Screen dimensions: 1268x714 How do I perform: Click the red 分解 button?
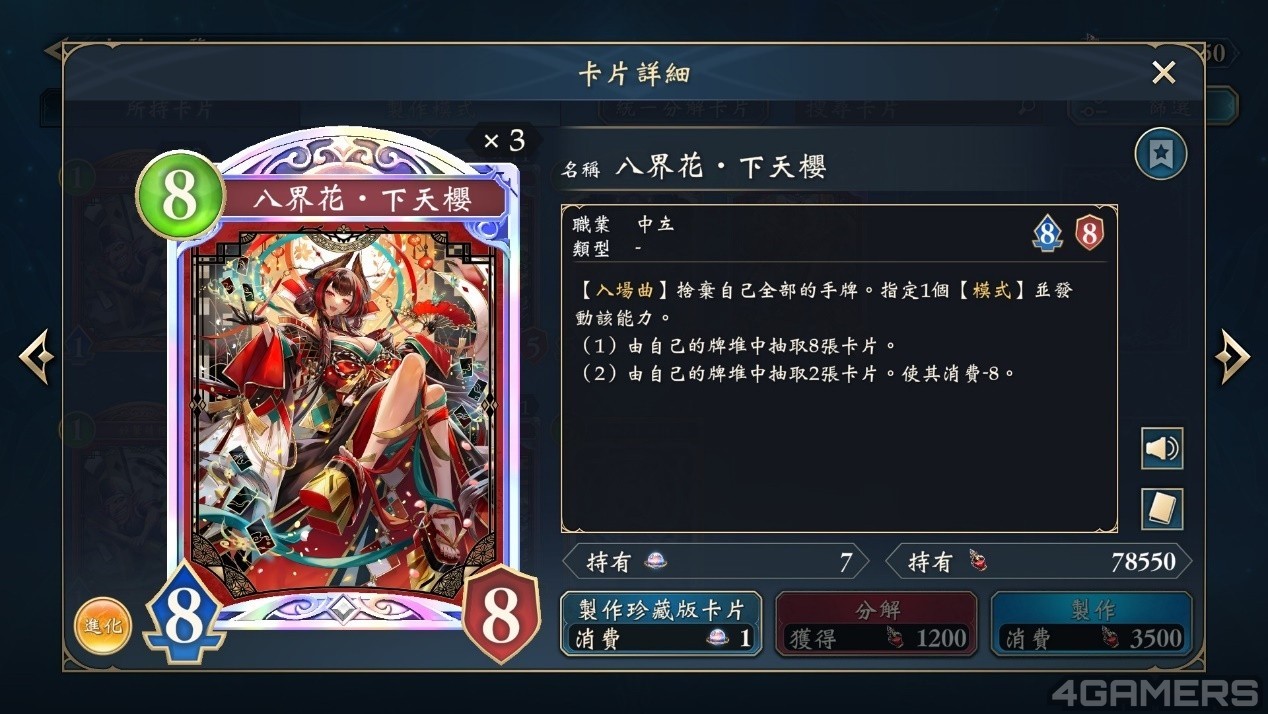click(876, 624)
